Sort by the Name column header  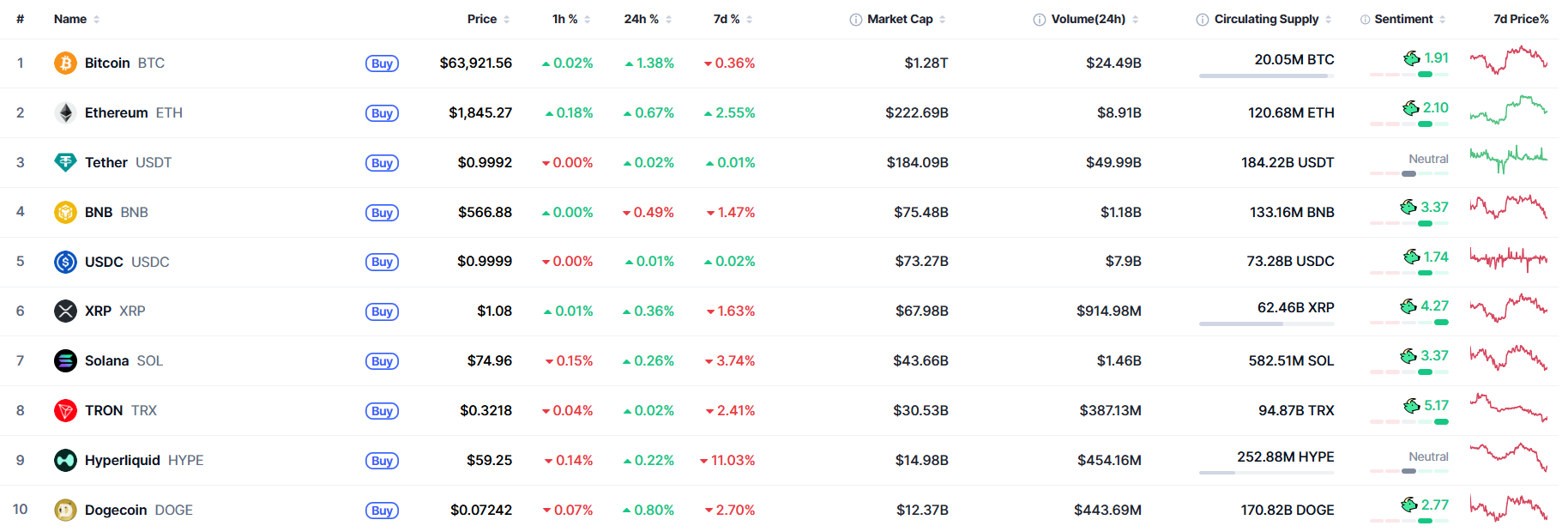click(x=76, y=19)
